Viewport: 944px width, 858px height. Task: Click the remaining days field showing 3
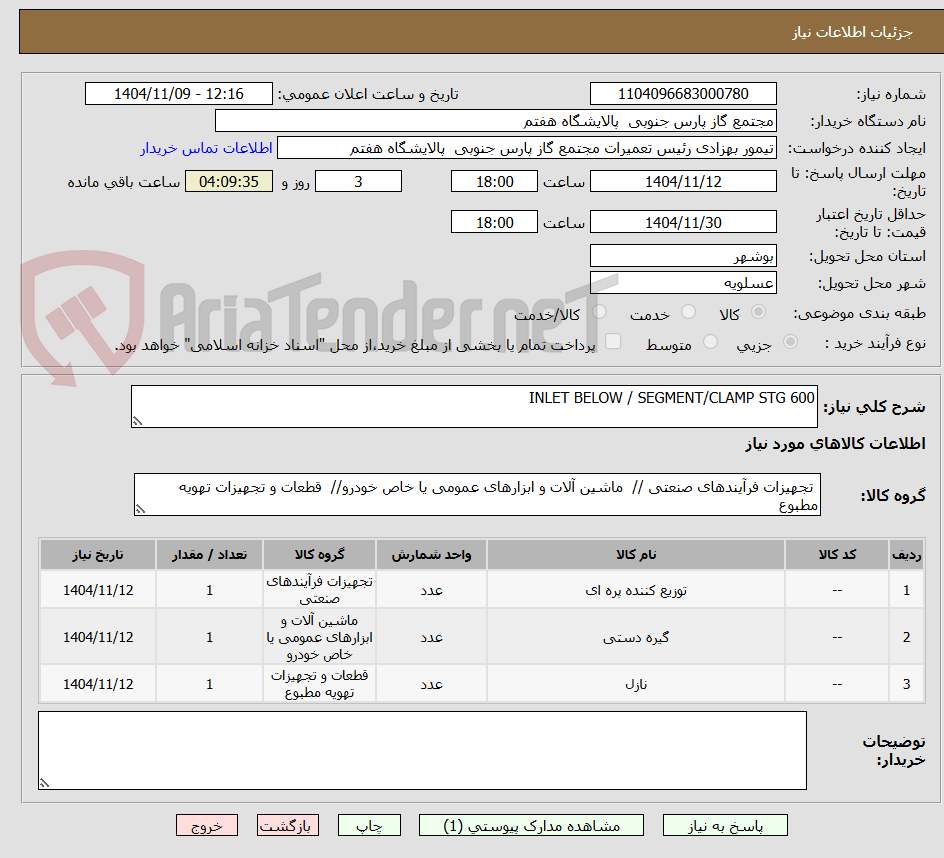tap(358, 181)
